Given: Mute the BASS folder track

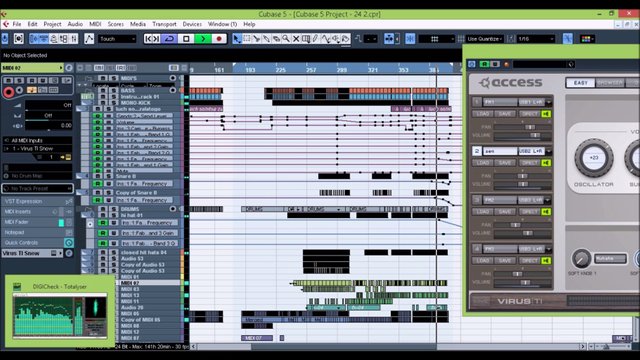Looking at the screenshot, I should [x=103, y=90].
